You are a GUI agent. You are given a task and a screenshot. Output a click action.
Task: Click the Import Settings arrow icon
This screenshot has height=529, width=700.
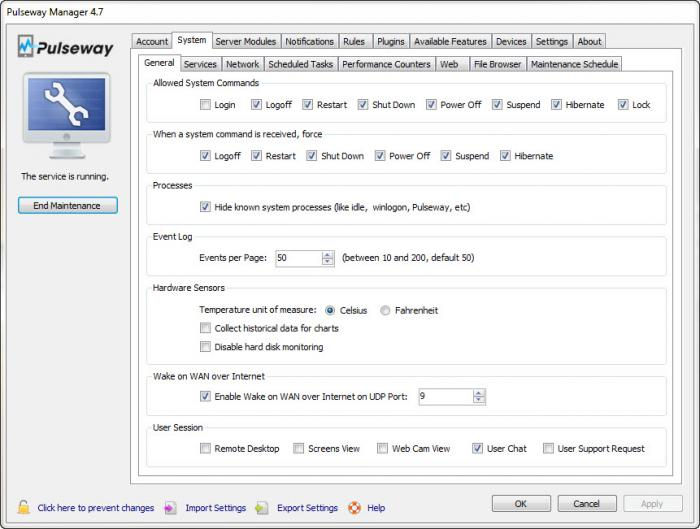point(171,508)
